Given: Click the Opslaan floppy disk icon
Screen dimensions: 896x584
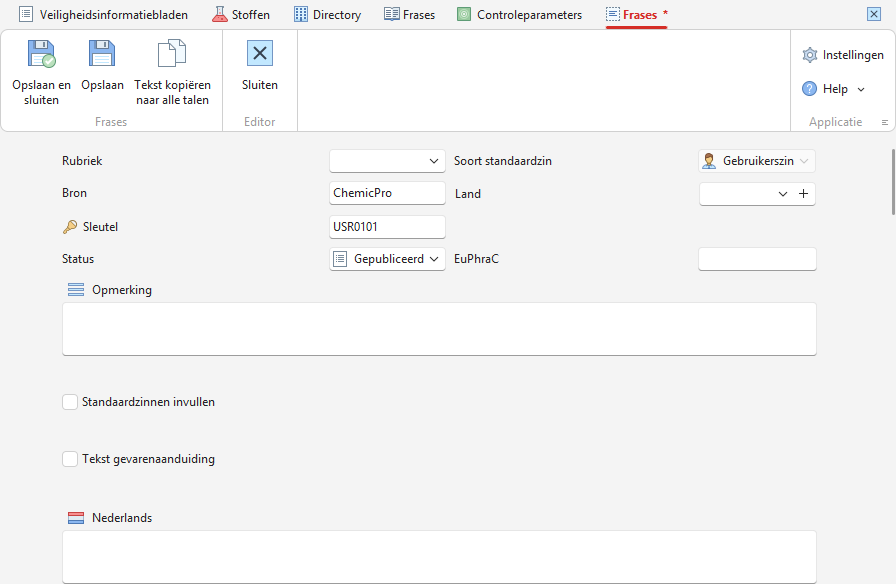Looking at the screenshot, I should tap(102, 54).
